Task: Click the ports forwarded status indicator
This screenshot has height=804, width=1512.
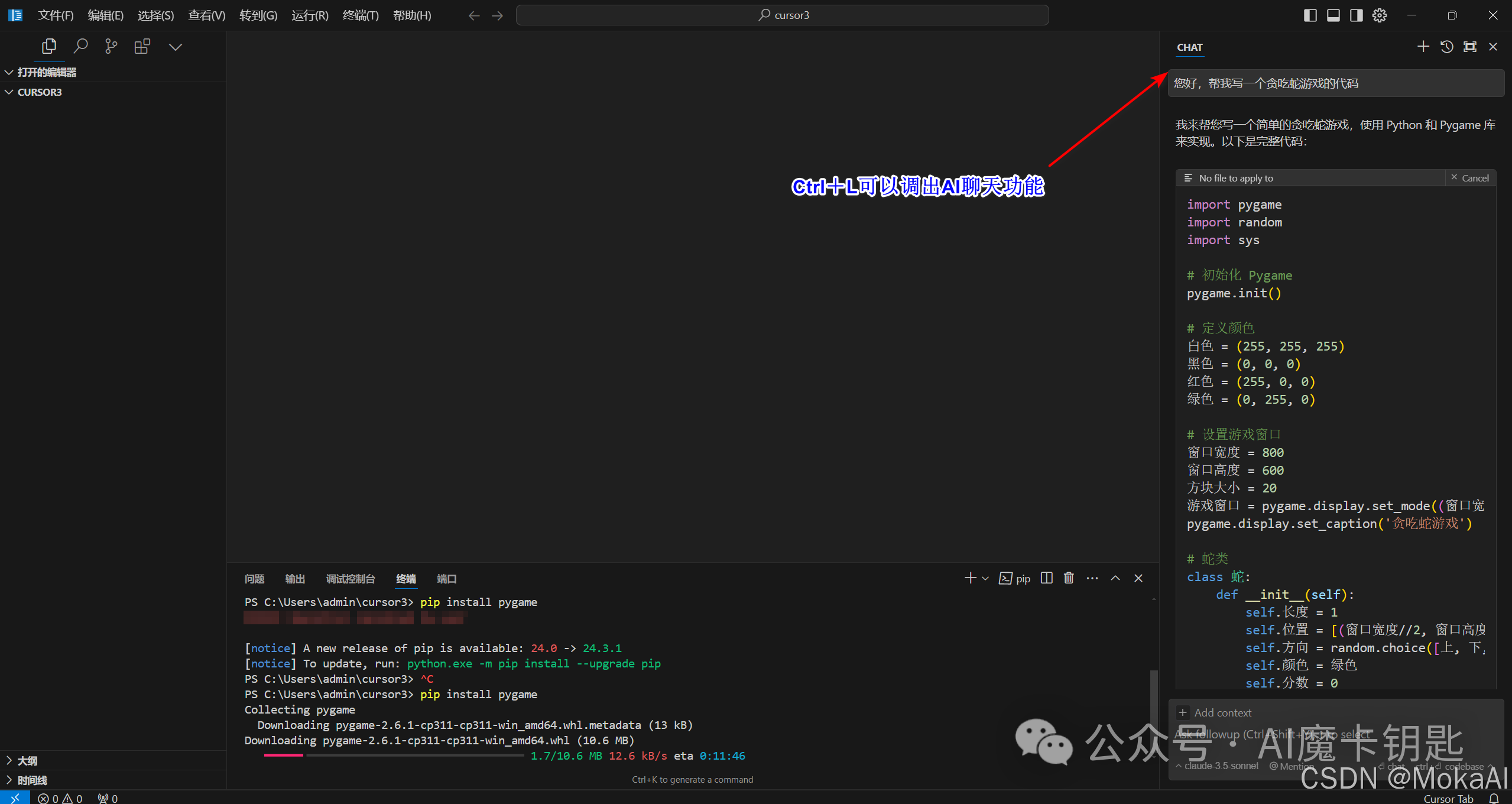Action: [x=108, y=798]
